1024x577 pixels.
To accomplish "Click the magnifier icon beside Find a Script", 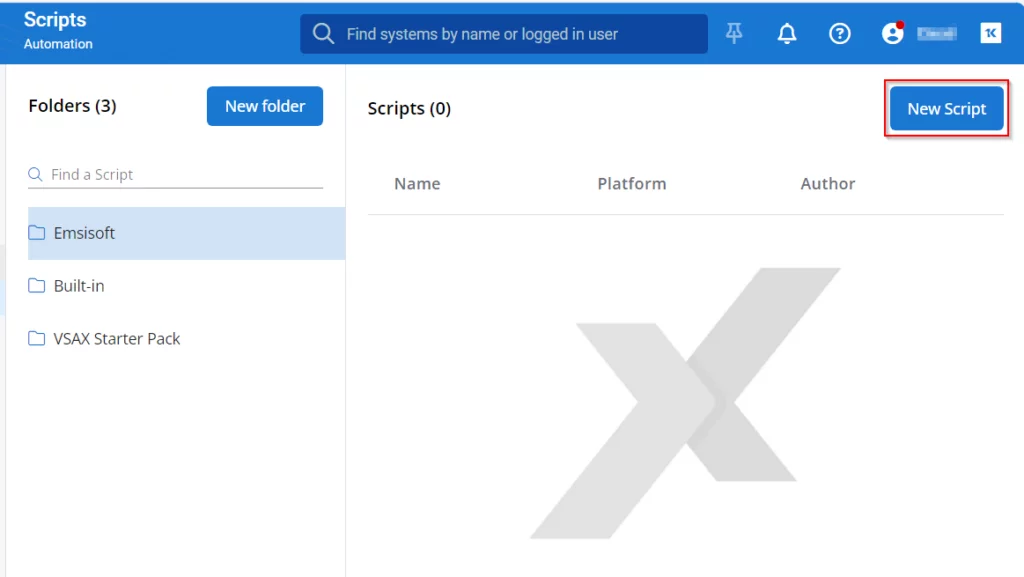I will tap(36, 174).
